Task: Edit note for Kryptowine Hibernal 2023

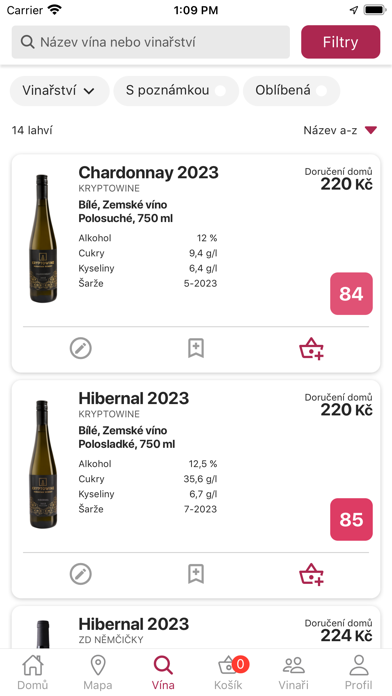Action: coord(81,574)
